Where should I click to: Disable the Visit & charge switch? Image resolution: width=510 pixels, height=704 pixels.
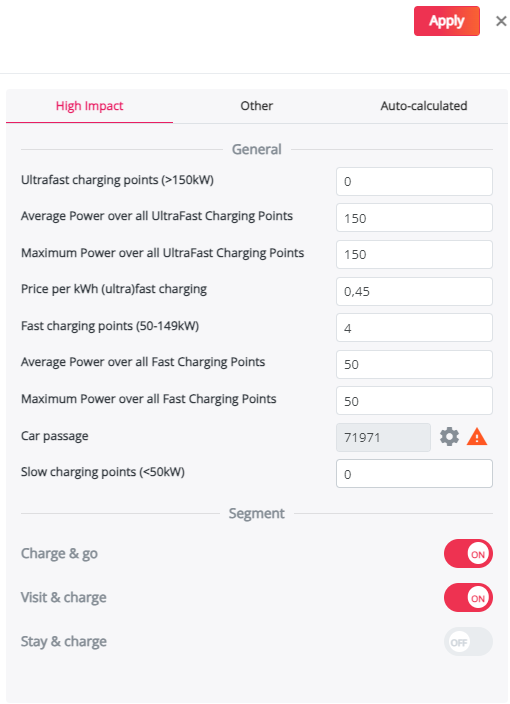pyautogui.click(x=468, y=598)
